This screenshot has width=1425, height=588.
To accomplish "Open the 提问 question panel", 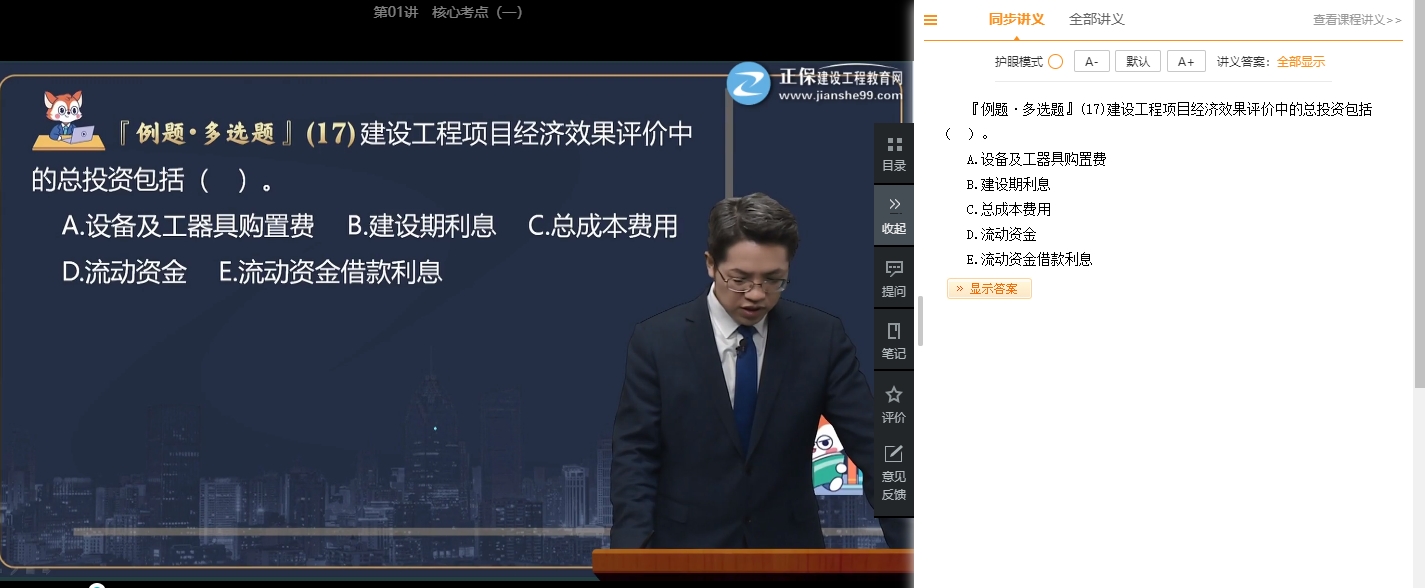I will [893, 278].
